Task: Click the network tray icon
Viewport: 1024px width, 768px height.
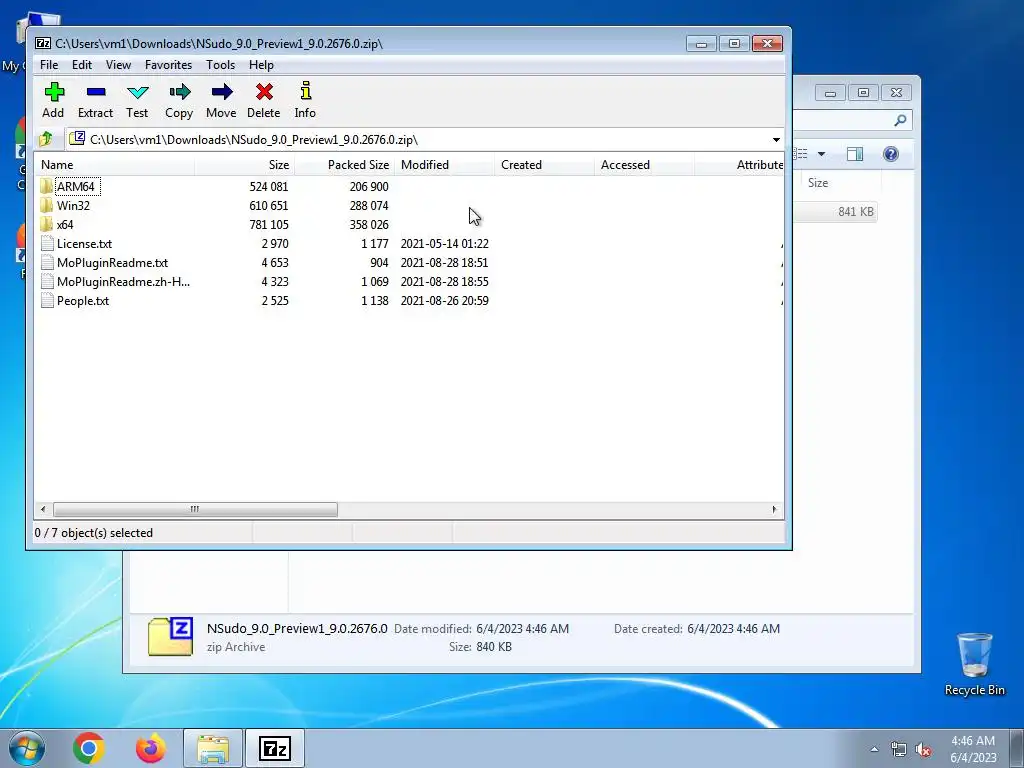Action: click(x=899, y=750)
